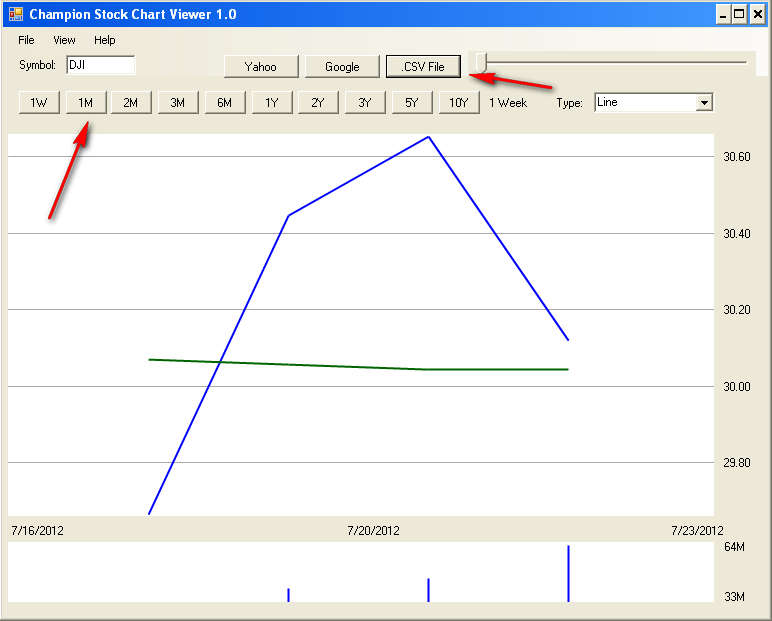The width and height of the screenshot is (772, 621).
Task: Click the 30.60 price axis label
Action: coord(737,157)
